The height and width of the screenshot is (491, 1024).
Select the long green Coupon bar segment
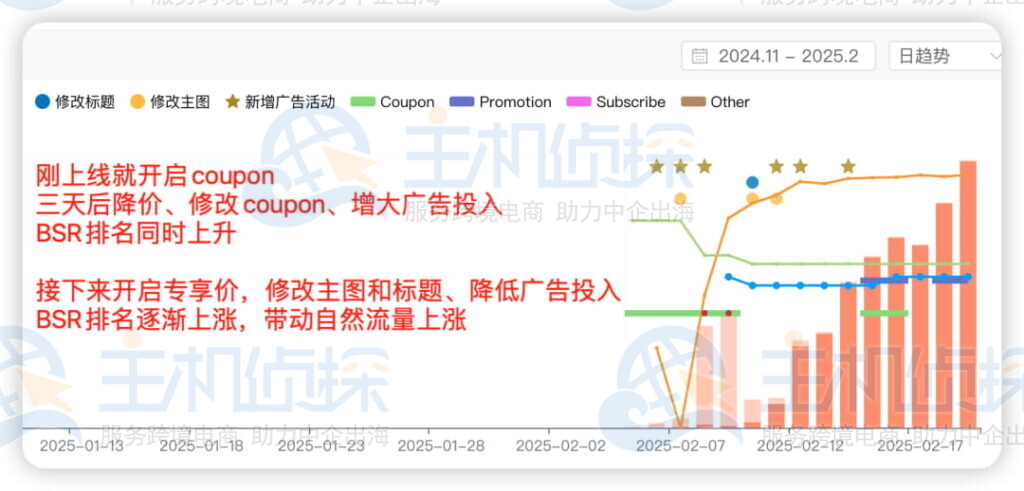[682, 313]
